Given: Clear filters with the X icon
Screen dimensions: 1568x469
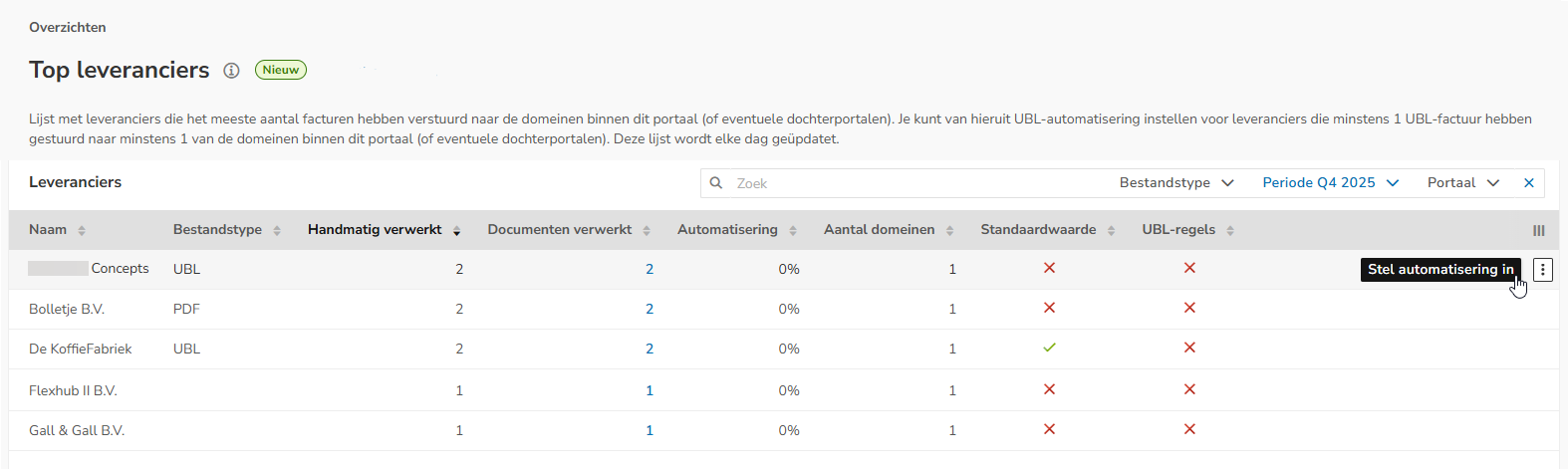Looking at the screenshot, I should click(x=1529, y=183).
